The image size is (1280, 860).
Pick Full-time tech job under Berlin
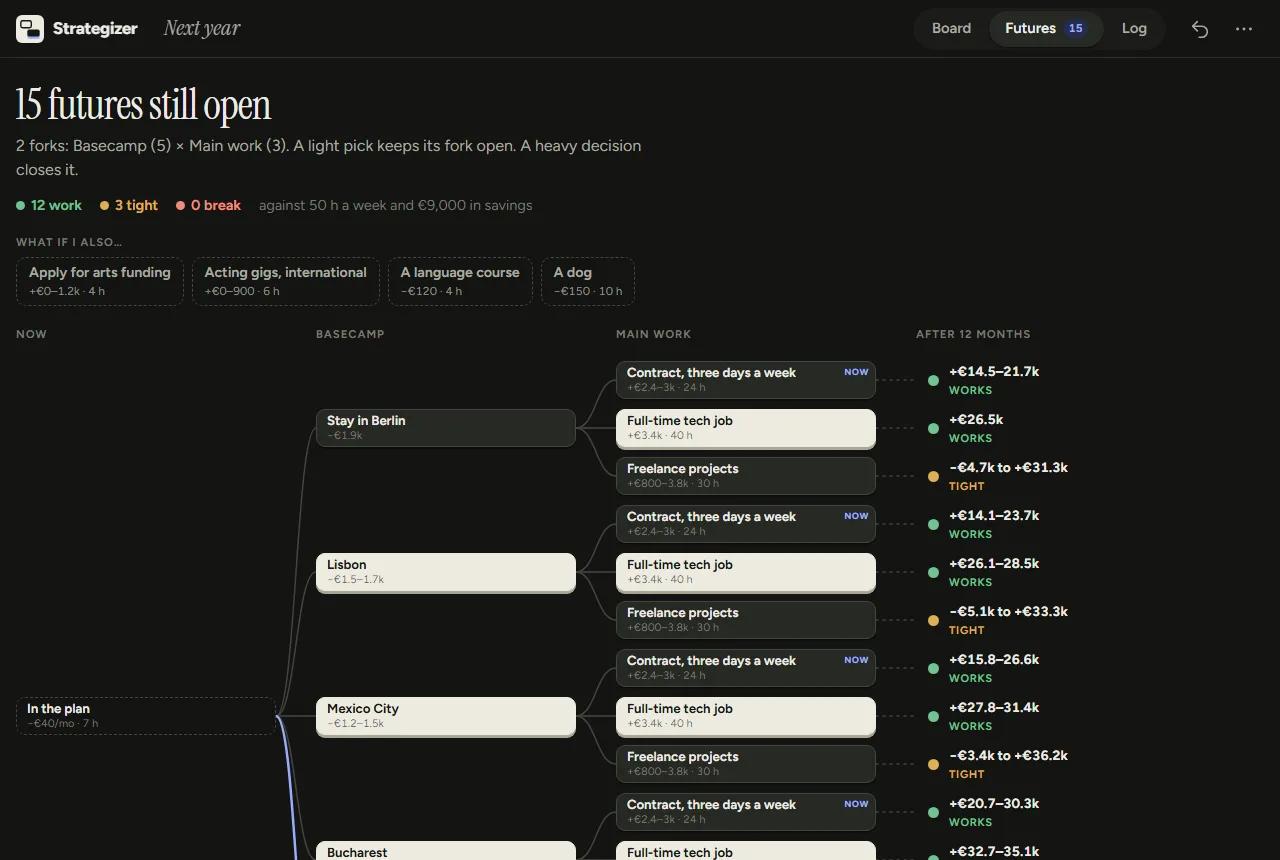point(746,428)
